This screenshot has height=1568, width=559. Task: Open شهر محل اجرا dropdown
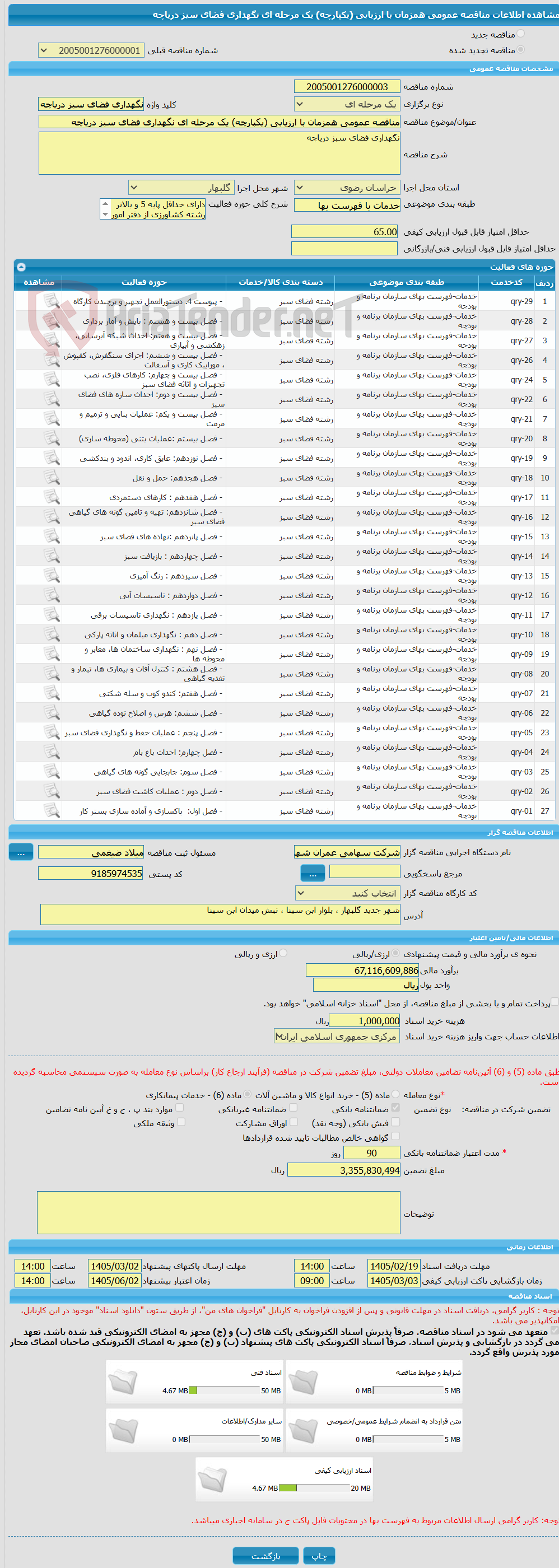[x=181, y=188]
